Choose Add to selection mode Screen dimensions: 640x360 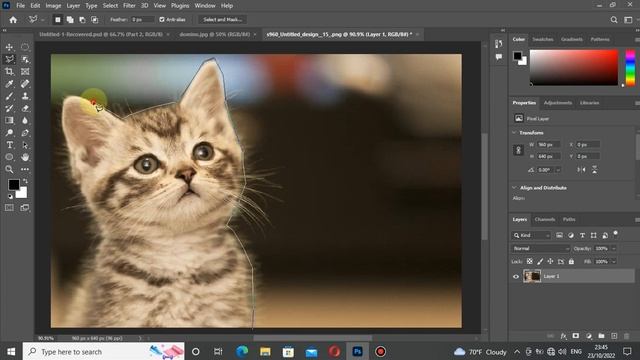(70, 20)
